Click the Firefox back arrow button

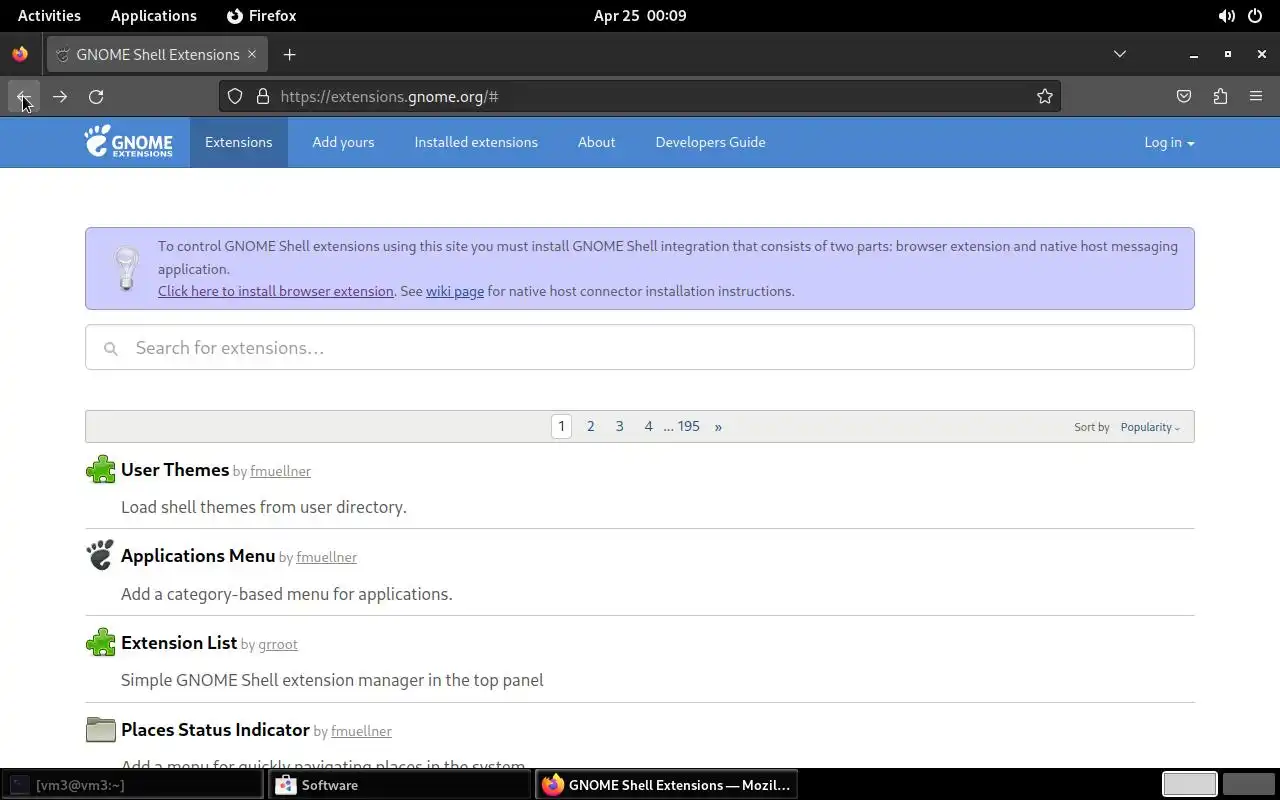[24, 96]
